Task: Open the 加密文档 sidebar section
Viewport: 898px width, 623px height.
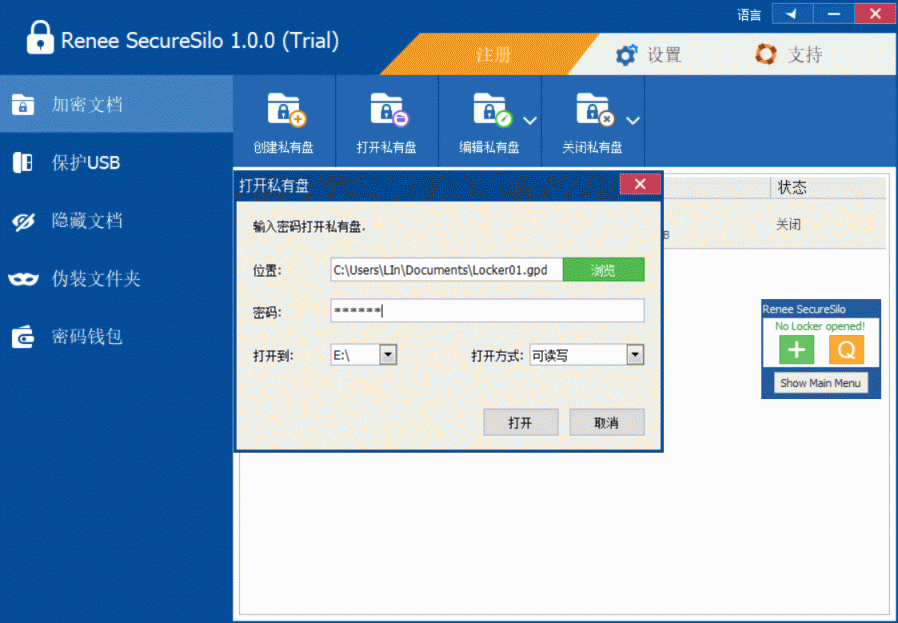Action: point(116,104)
